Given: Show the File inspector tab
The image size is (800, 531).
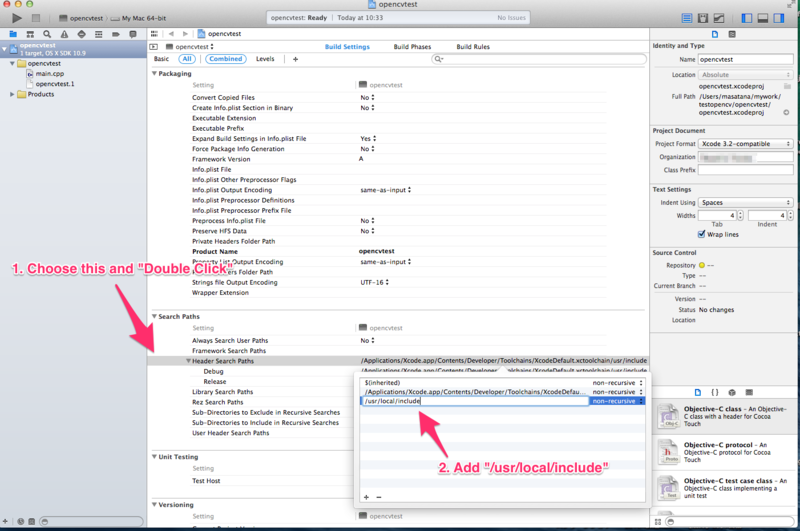Looking at the screenshot, I should [715, 34].
